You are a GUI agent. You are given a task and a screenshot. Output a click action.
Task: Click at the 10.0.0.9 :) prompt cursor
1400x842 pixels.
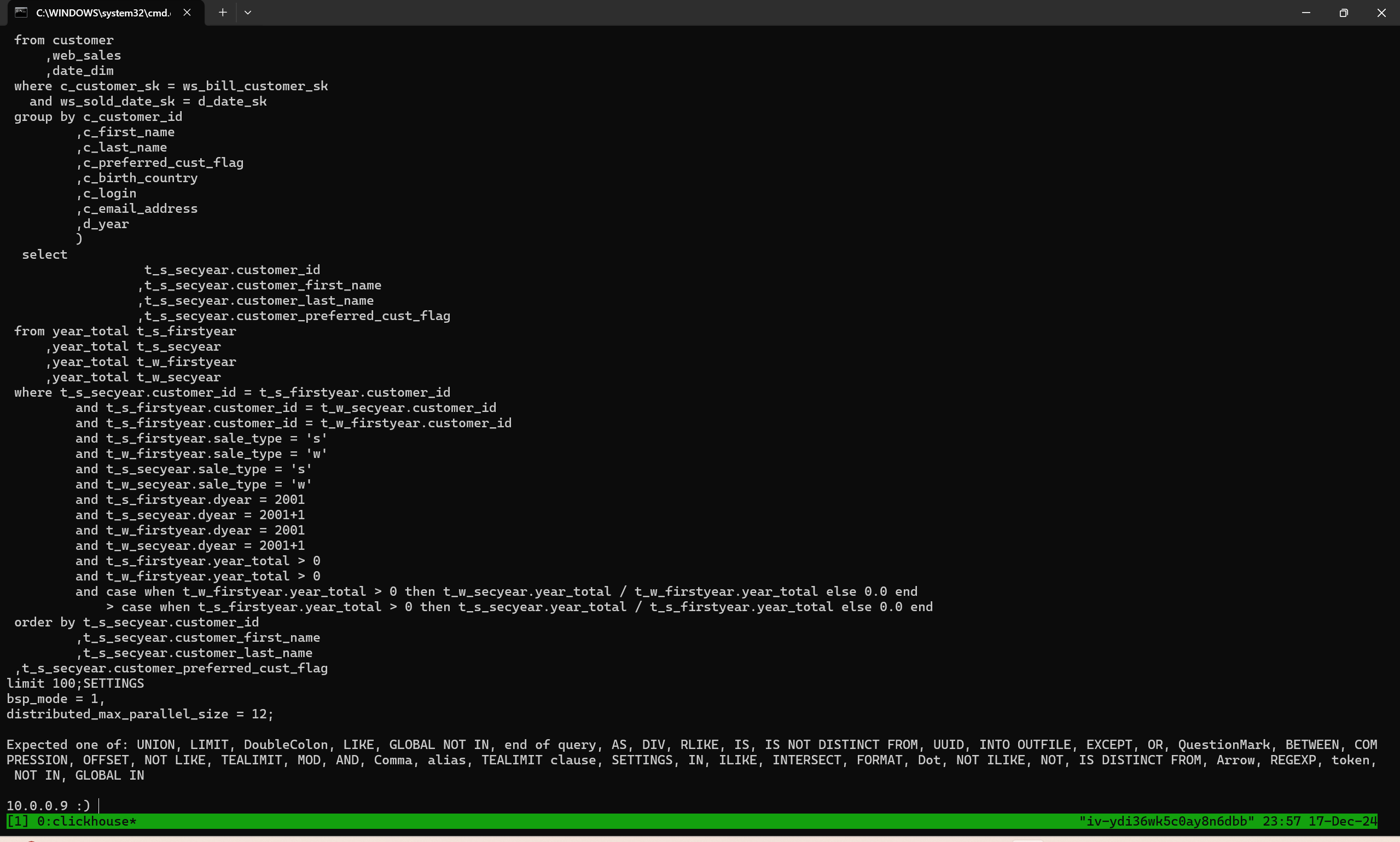click(98, 806)
